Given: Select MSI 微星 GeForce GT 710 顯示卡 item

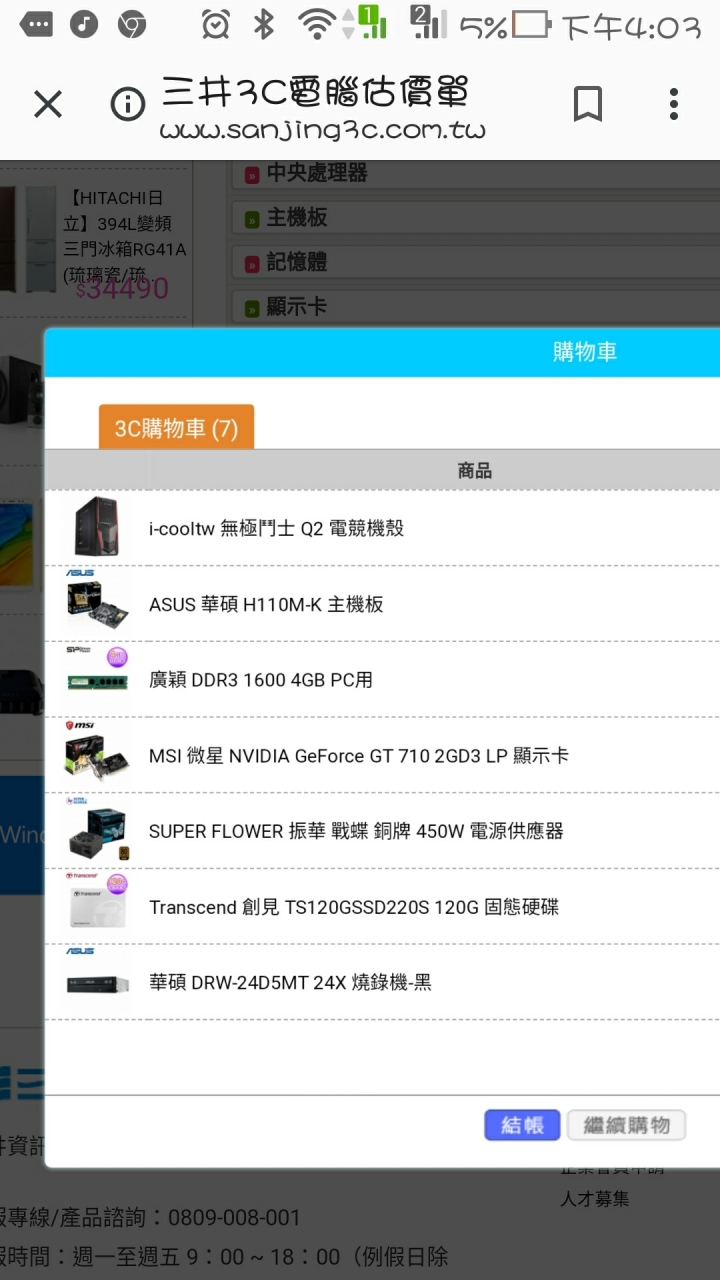Looking at the screenshot, I should coord(359,756).
